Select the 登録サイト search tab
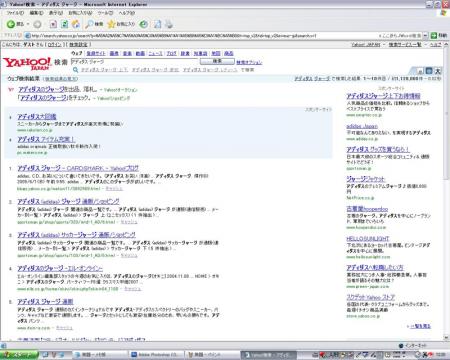This screenshot has height=360, width=450. coord(96,53)
